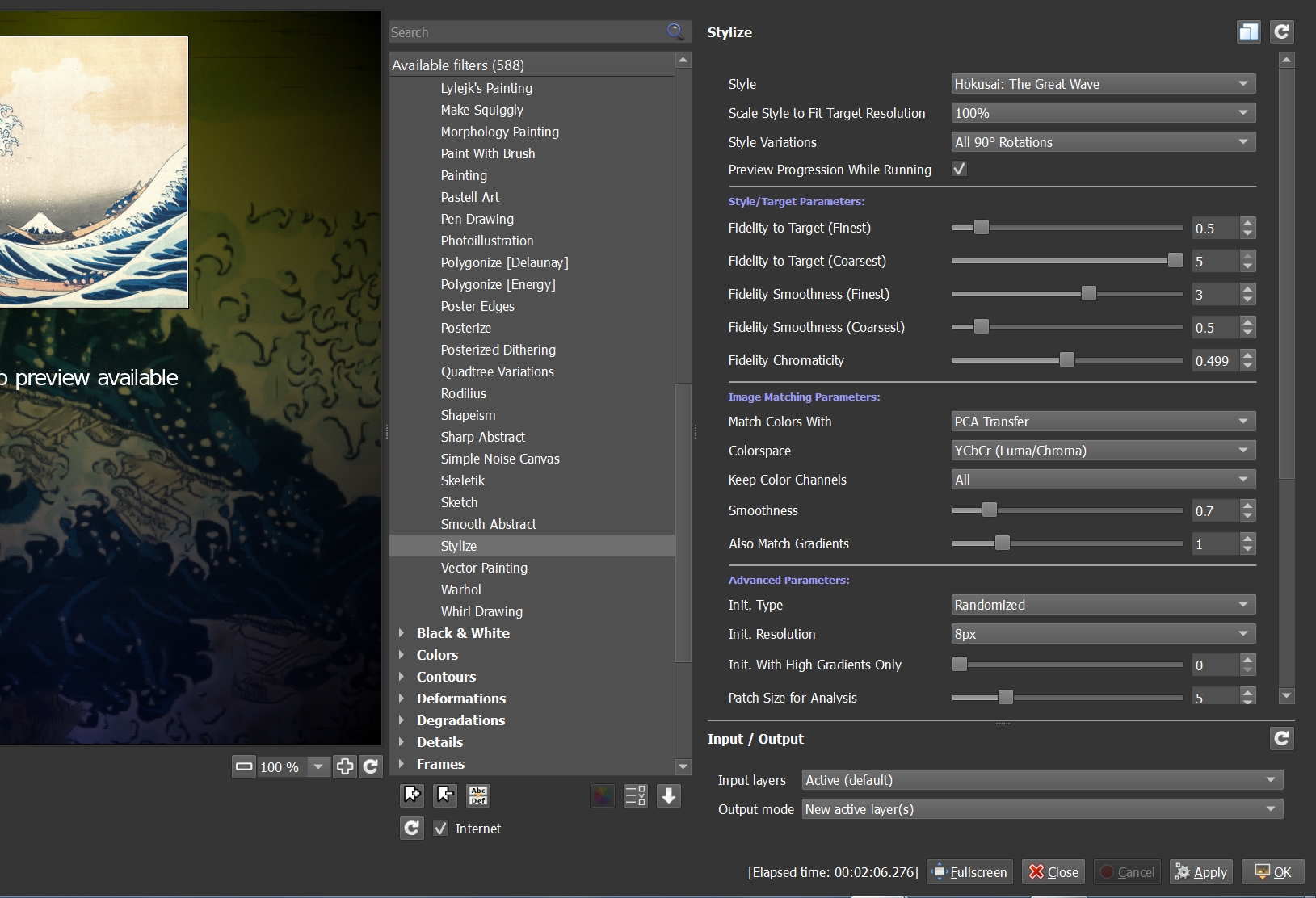Reset Stylize parameters with top refresh icon

click(1281, 32)
